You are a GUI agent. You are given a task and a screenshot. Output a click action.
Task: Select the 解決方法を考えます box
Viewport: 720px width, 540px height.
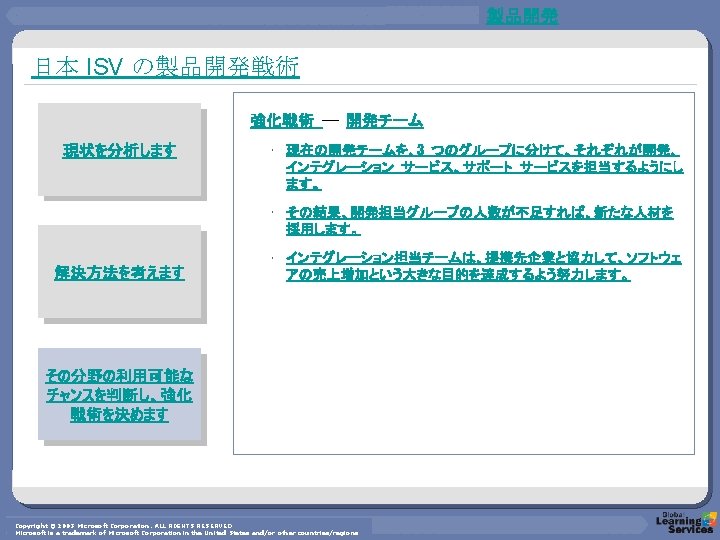(119, 272)
